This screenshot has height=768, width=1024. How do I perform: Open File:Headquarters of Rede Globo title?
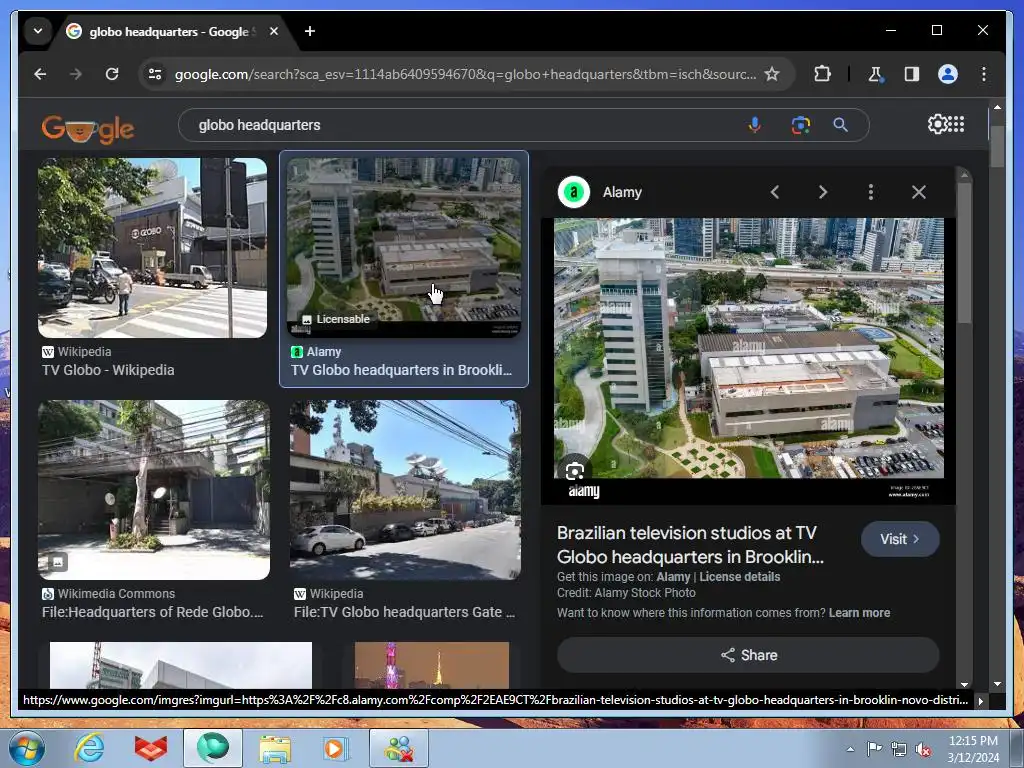click(152, 612)
